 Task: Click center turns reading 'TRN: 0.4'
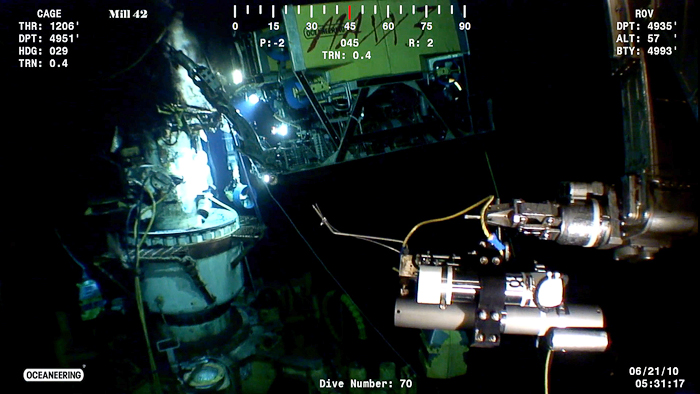347,56
